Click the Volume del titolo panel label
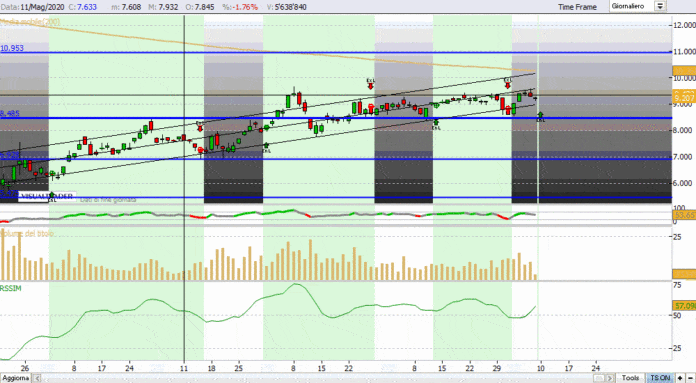This screenshot has width=696, height=383. pyautogui.click(x=27, y=233)
